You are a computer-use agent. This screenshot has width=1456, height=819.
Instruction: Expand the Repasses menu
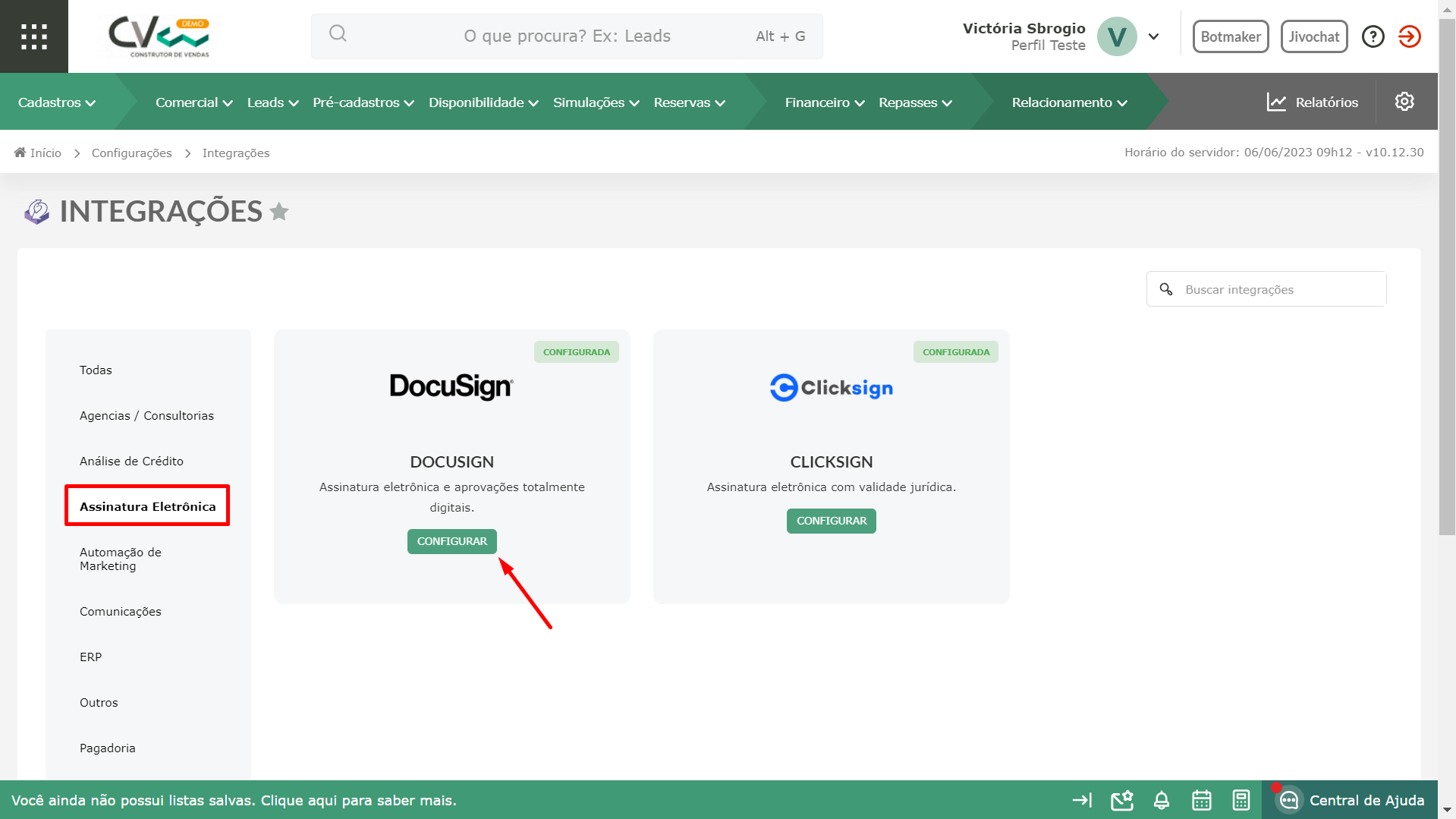coord(915,102)
